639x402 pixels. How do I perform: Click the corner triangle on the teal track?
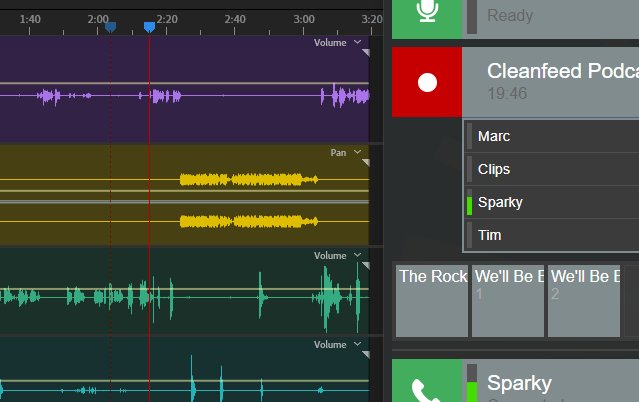(x=366, y=354)
